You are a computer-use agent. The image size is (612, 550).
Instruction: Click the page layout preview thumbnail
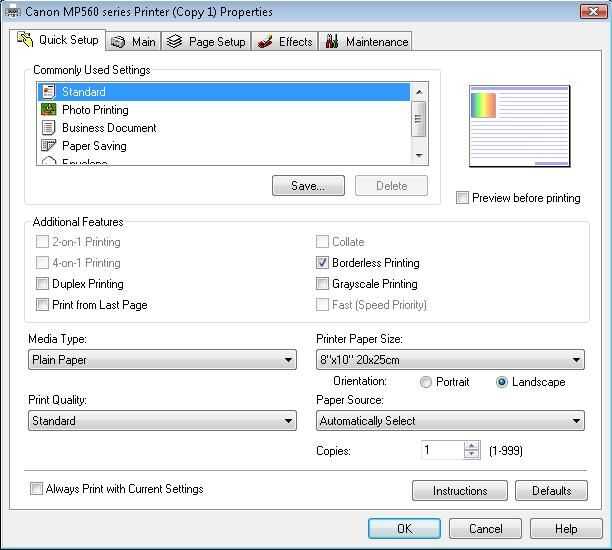[519, 126]
